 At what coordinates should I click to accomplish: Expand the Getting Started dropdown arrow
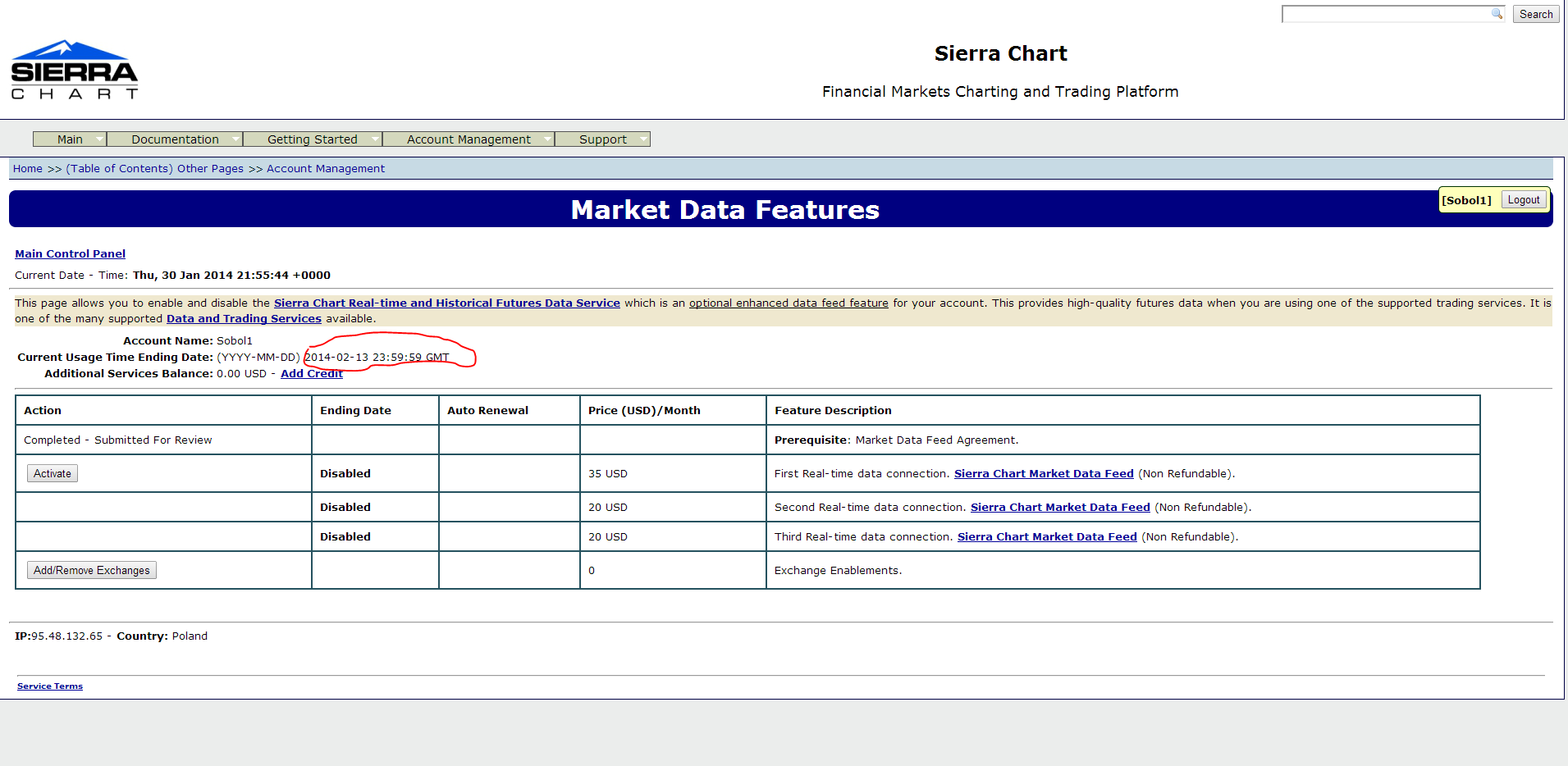(375, 139)
